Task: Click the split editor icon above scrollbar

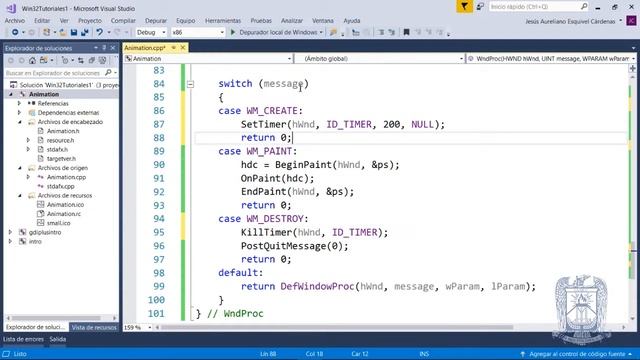Action: pyautogui.click(x=633, y=69)
